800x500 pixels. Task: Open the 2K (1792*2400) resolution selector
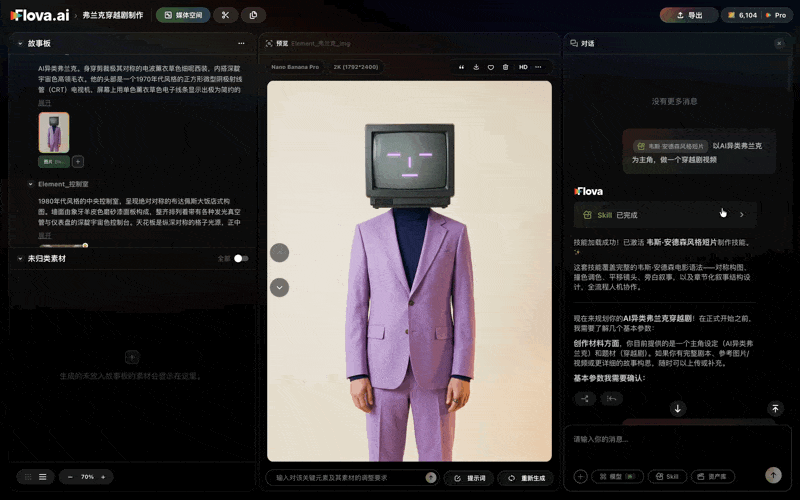(x=356, y=67)
